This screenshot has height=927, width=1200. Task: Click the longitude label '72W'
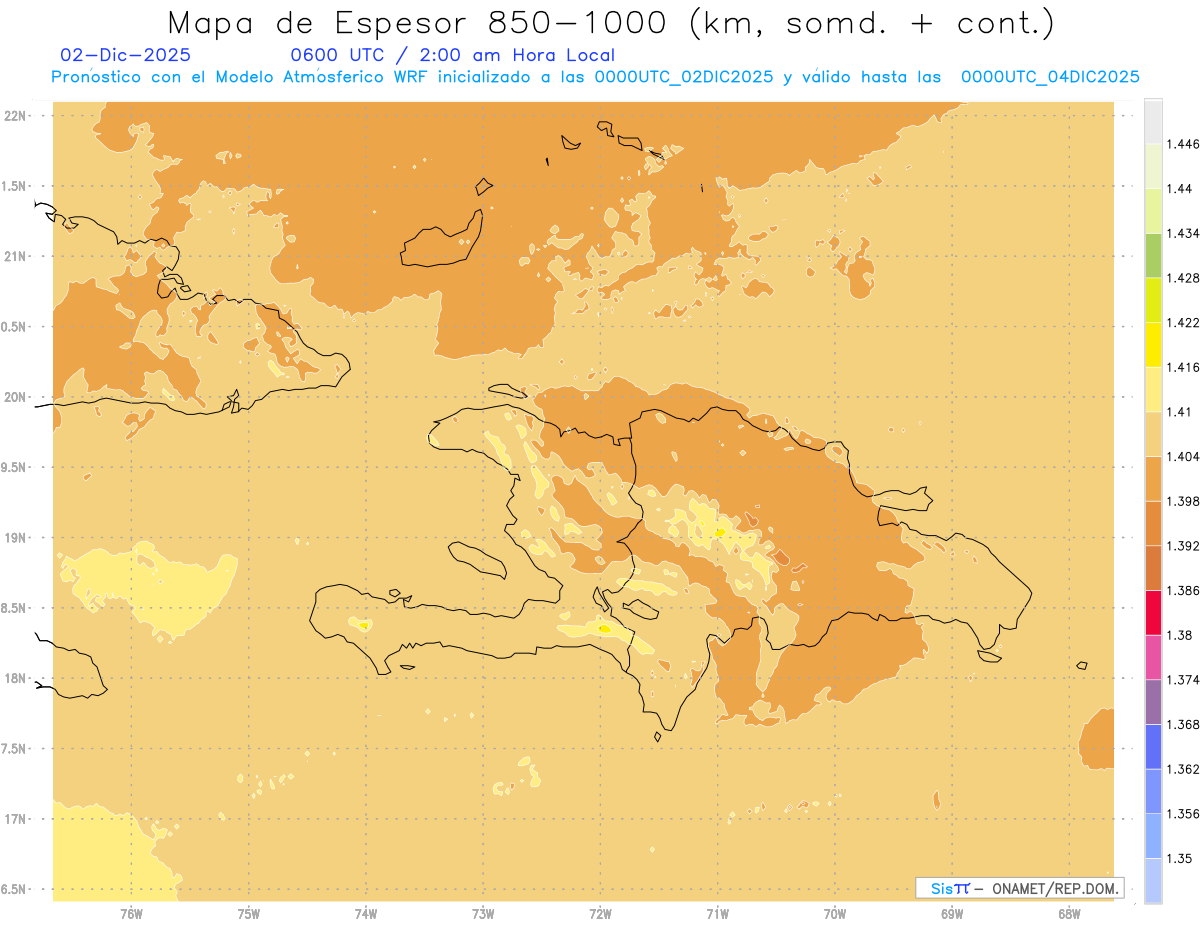[600, 913]
